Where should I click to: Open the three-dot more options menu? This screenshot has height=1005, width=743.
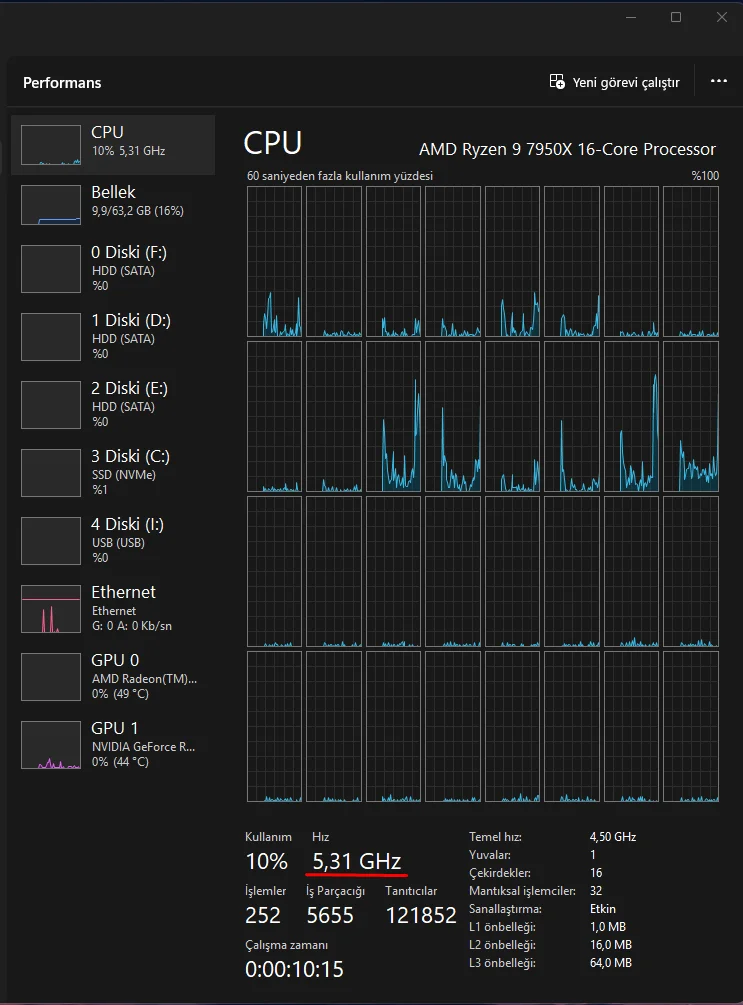click(719, 82)
